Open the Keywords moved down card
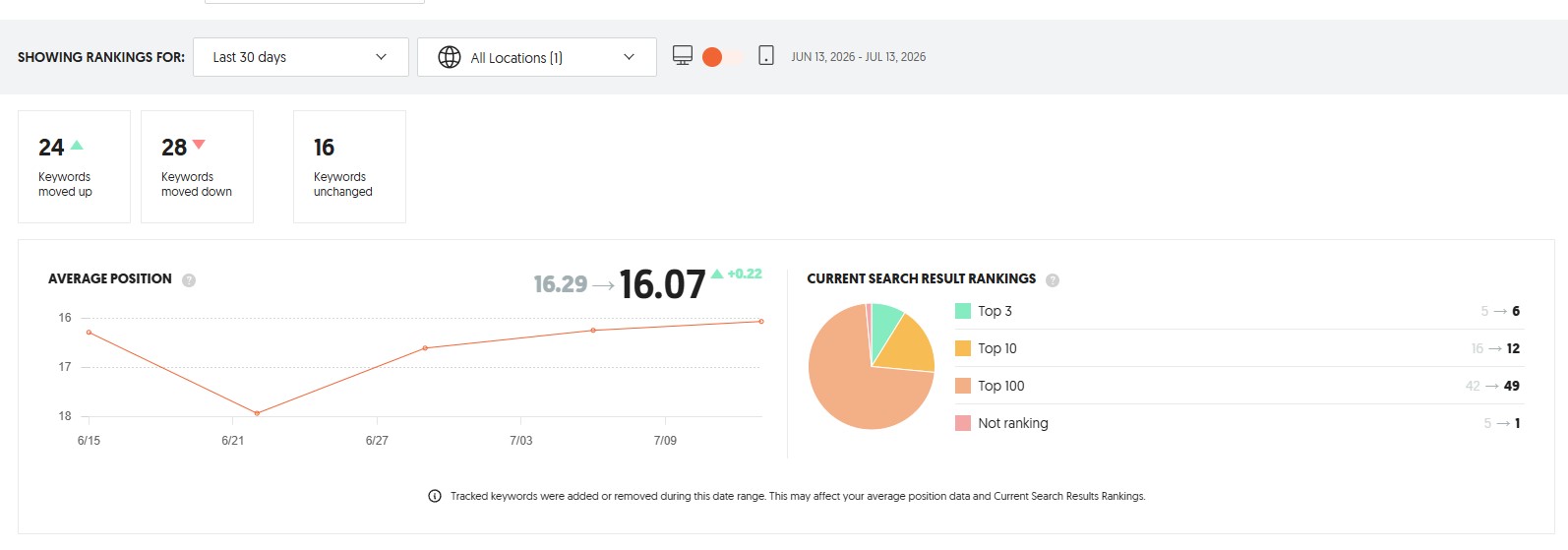 click(x=197, y=166)
